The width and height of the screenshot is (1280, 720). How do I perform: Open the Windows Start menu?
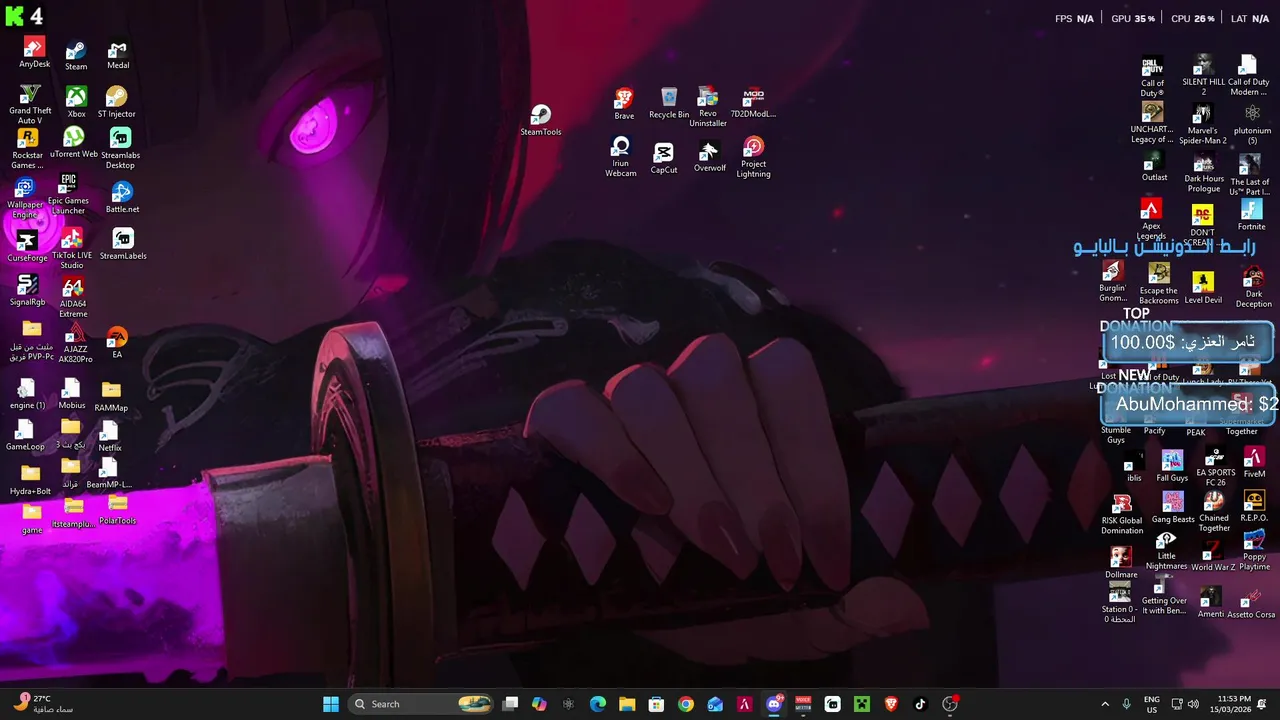click(331, 704)
